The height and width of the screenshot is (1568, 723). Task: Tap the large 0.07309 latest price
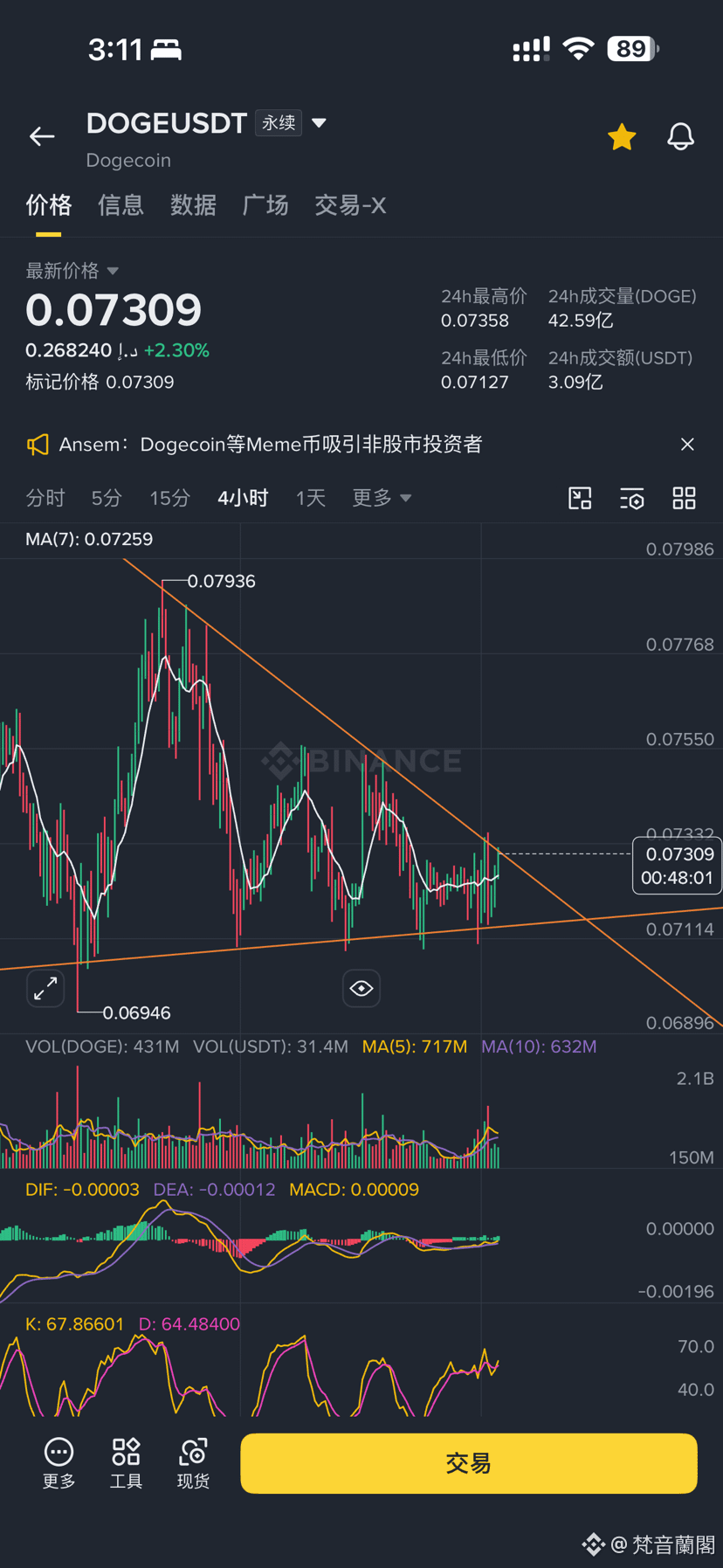click(114, 310)
